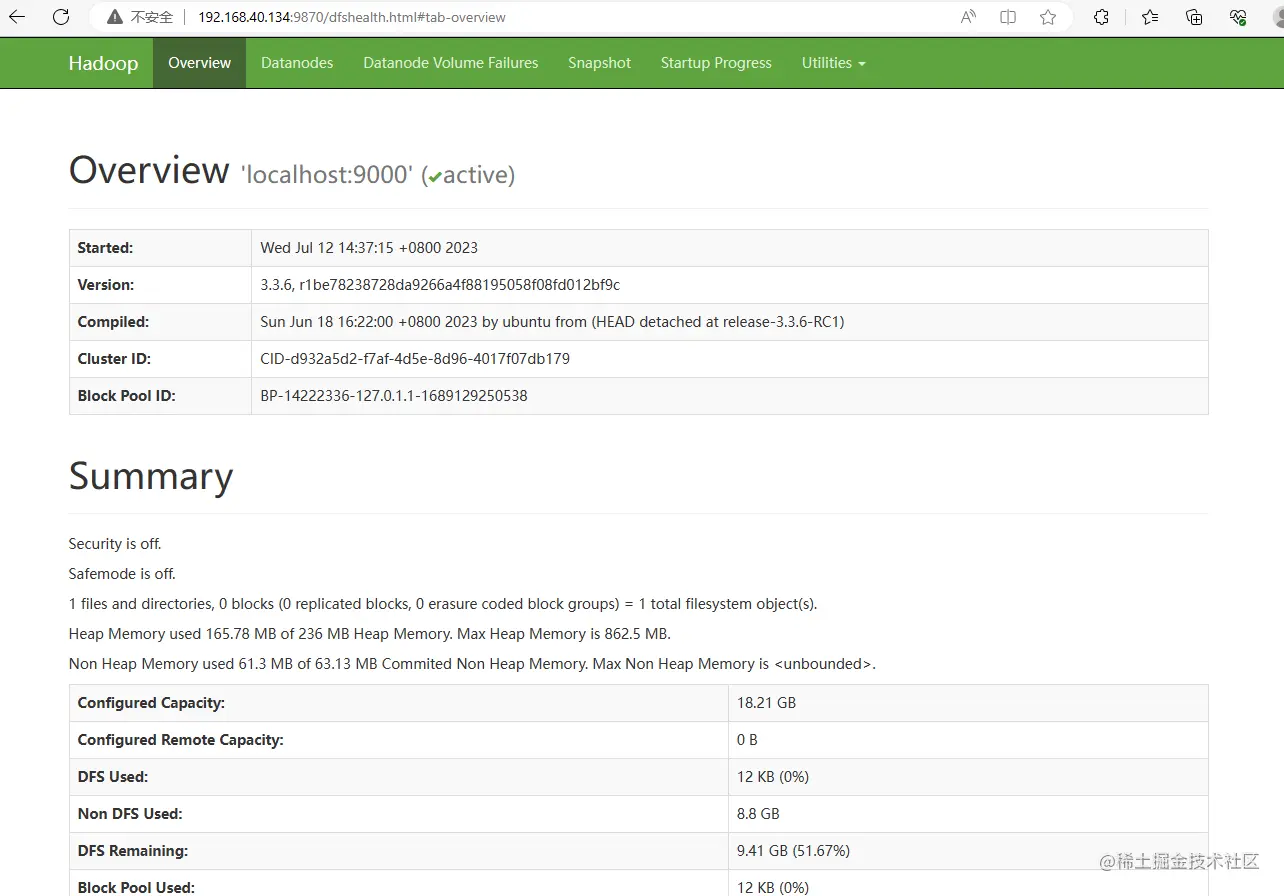Open the Startup Progress tab
This screenshot has height=896, width=1284.
coord(716,63)
